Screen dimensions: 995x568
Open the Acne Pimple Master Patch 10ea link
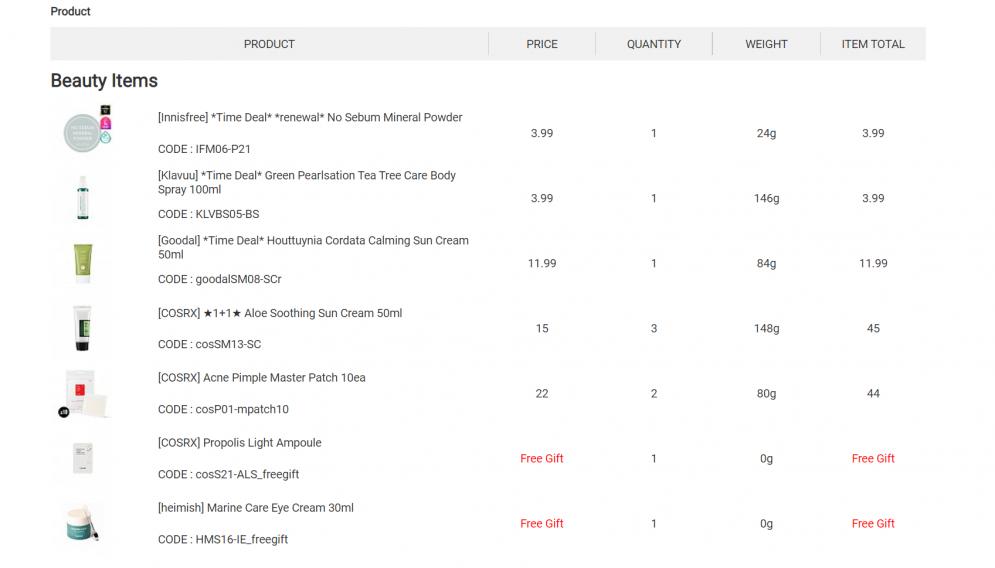pos(261,378)
